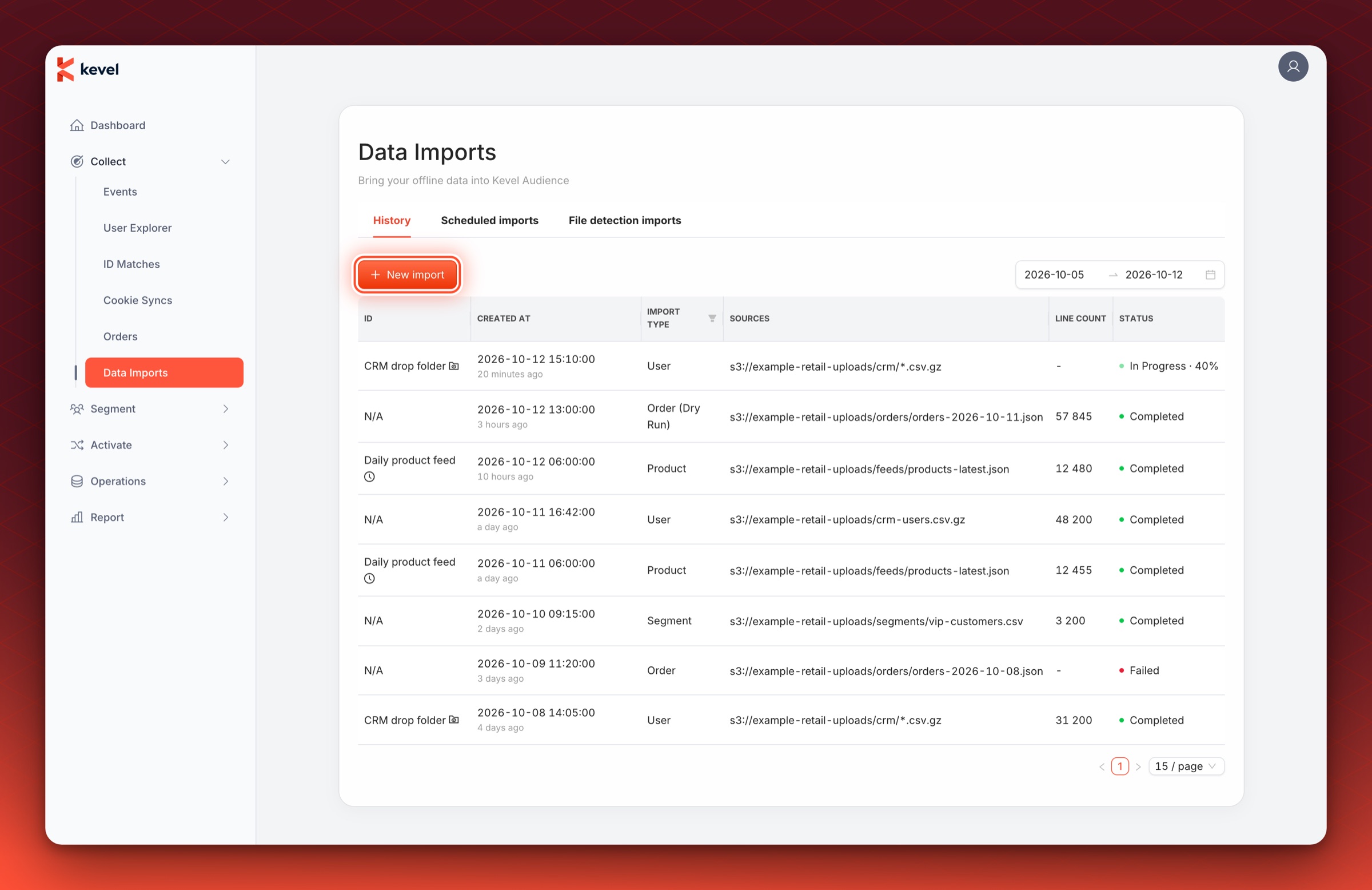Image resolution: width=1372 pixels, height=890 pixels.
Task: Go to next page arrow
Action: tap(1138, 766)
